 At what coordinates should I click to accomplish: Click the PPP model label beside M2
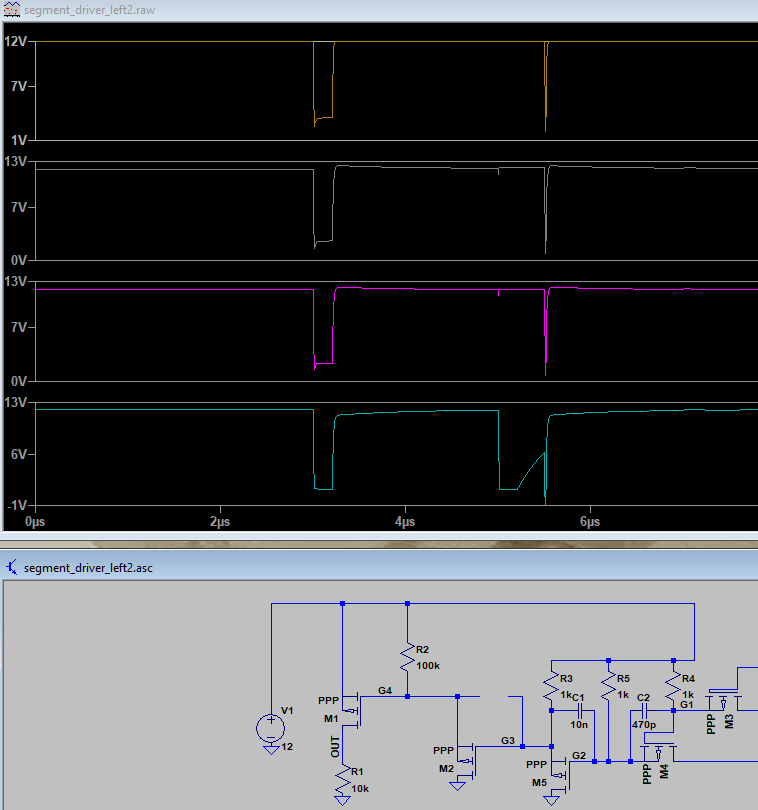[444, 750]
